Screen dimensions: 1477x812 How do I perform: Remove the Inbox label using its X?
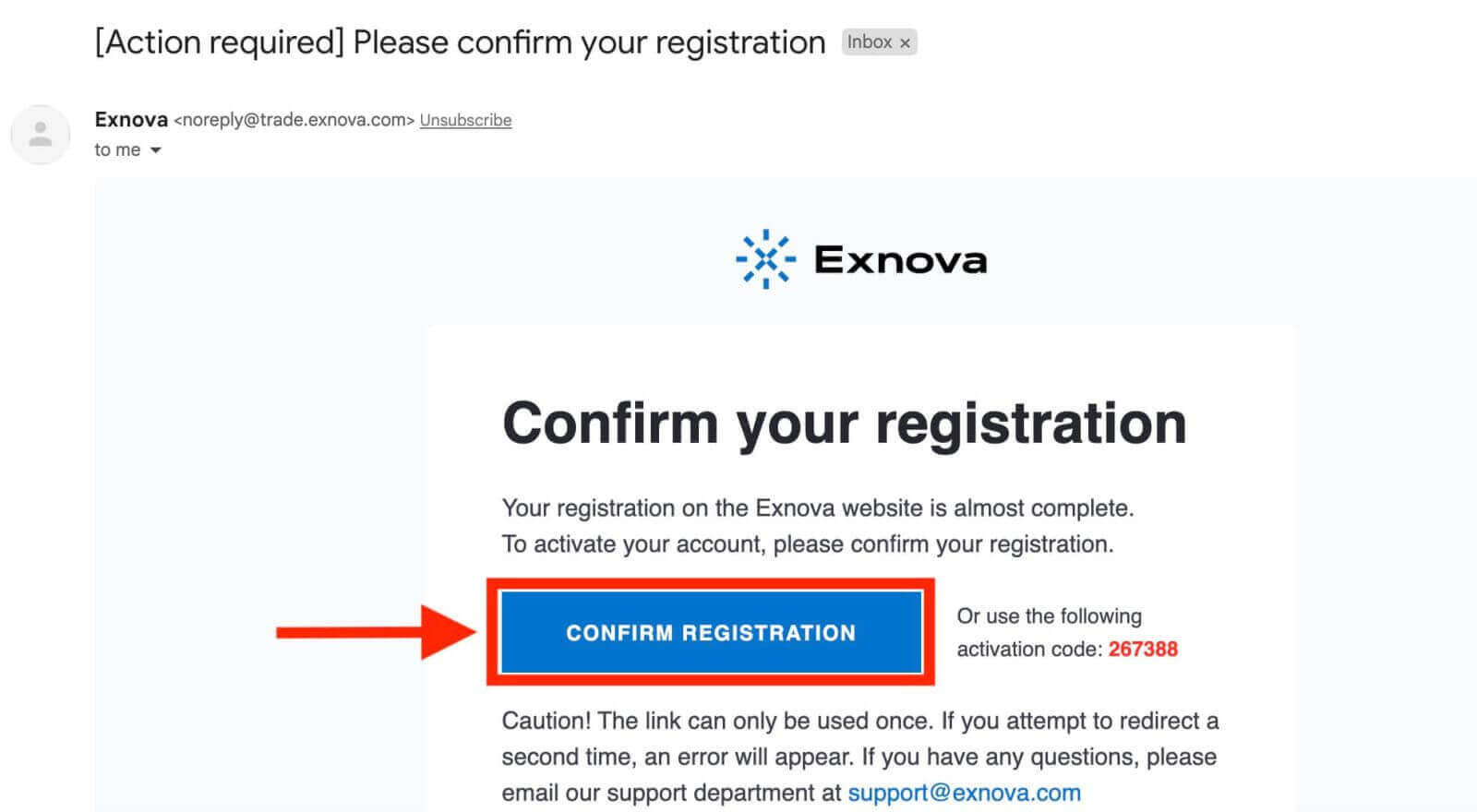coord(905,42)
